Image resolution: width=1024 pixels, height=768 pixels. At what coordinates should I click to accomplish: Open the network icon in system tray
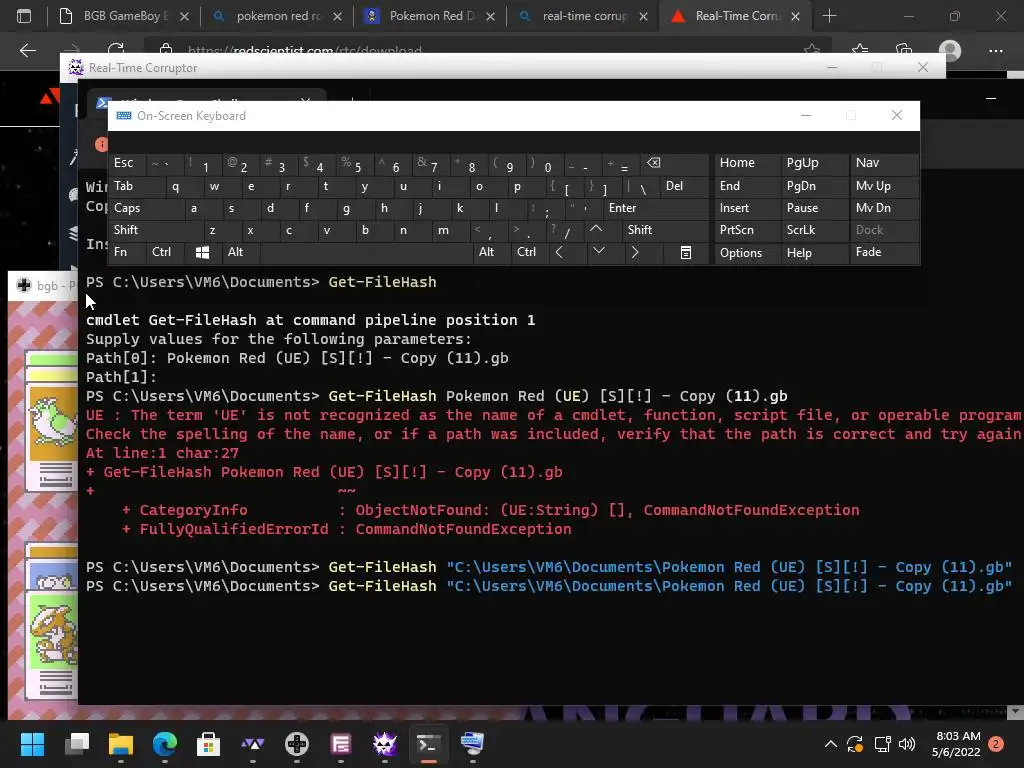point(882,744)
